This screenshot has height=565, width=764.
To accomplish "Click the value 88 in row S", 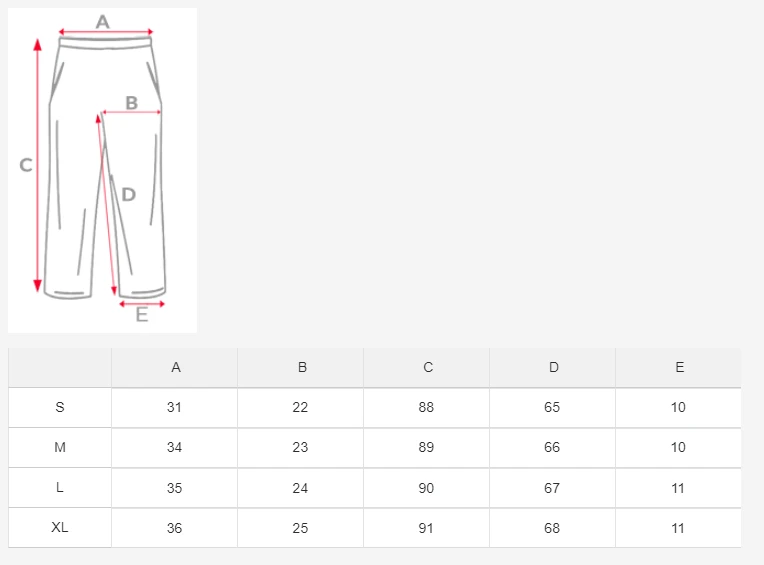I will pyautogui.click(x=426, y=408).
